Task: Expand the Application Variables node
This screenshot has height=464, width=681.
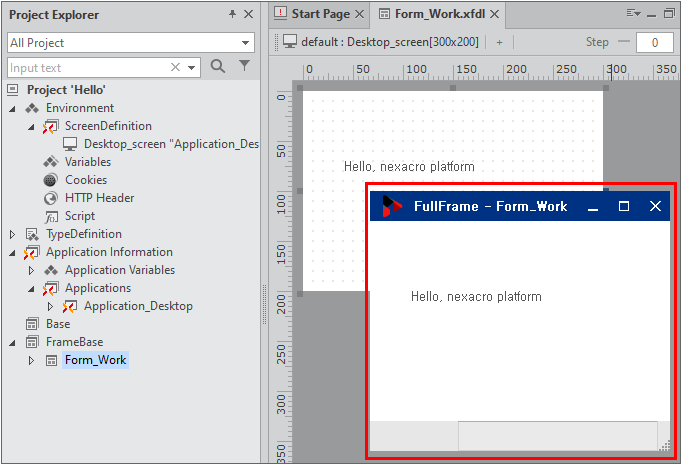Action: [x=31, y=270]
